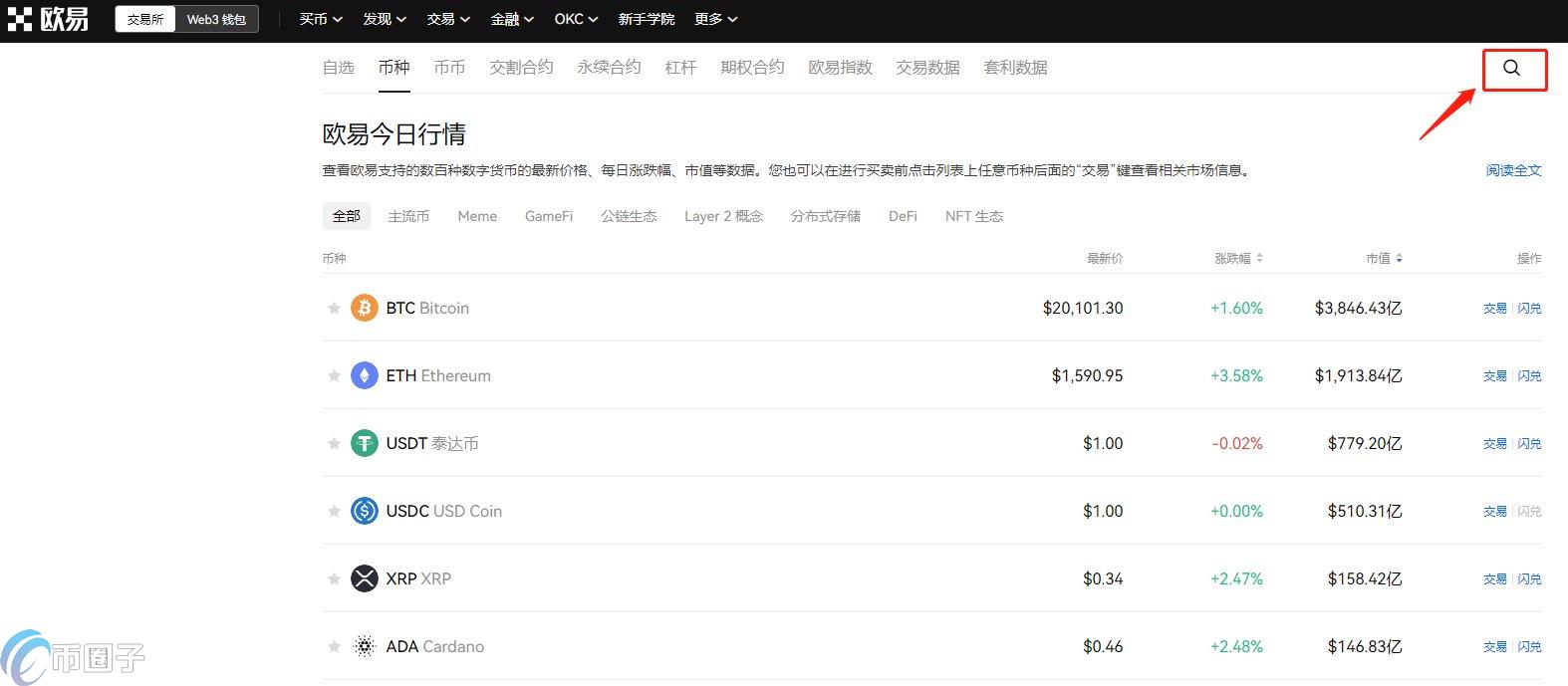
Task: Select the Layer 2 概念 filter
Action: click(724, 216)
